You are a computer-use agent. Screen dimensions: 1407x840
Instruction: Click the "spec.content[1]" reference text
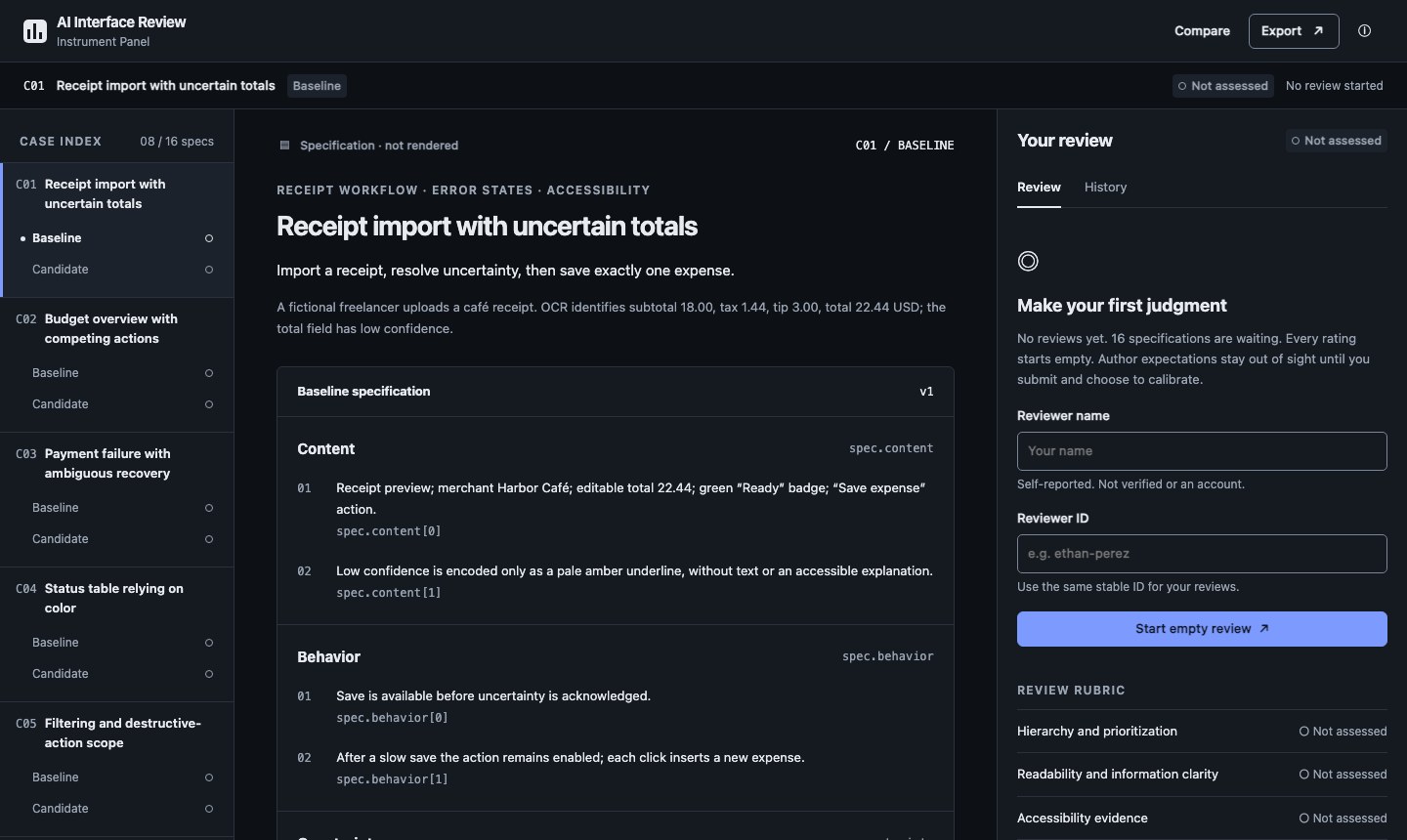coord(389,593)
